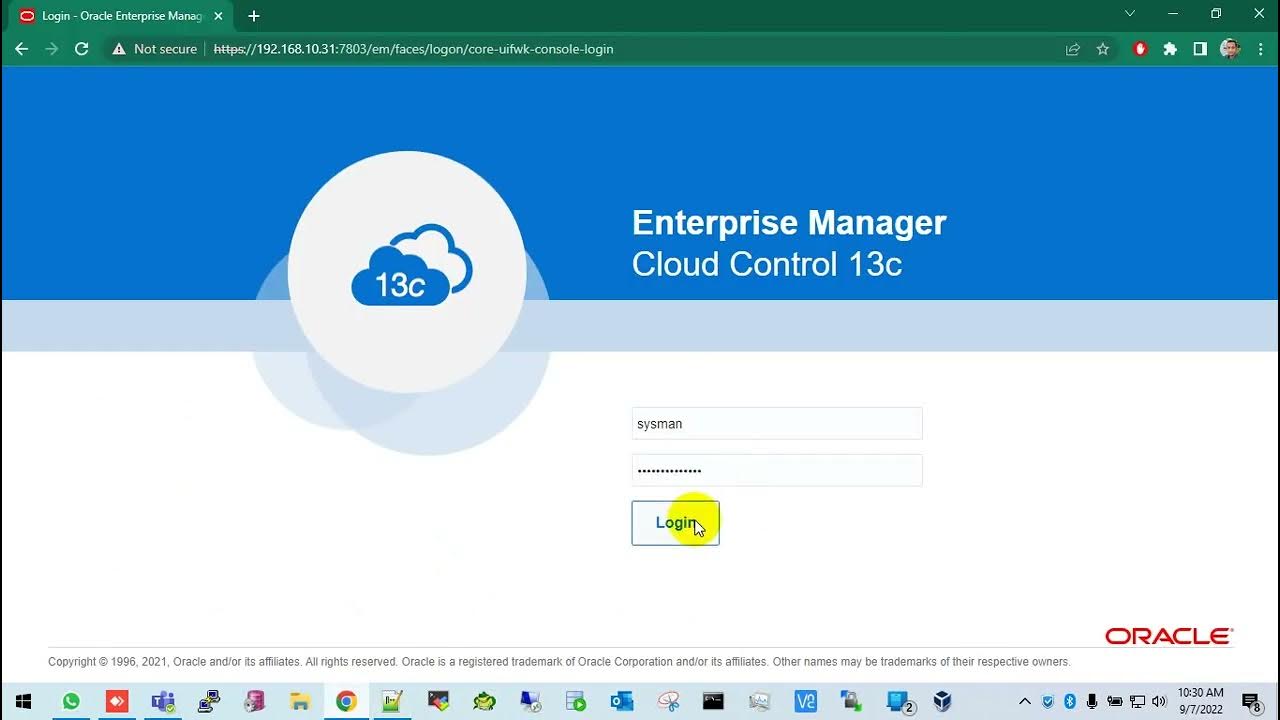Screen dimensions: 1280x720
Task: Bookmark this page with star icon
Action: pos(1103,49)
